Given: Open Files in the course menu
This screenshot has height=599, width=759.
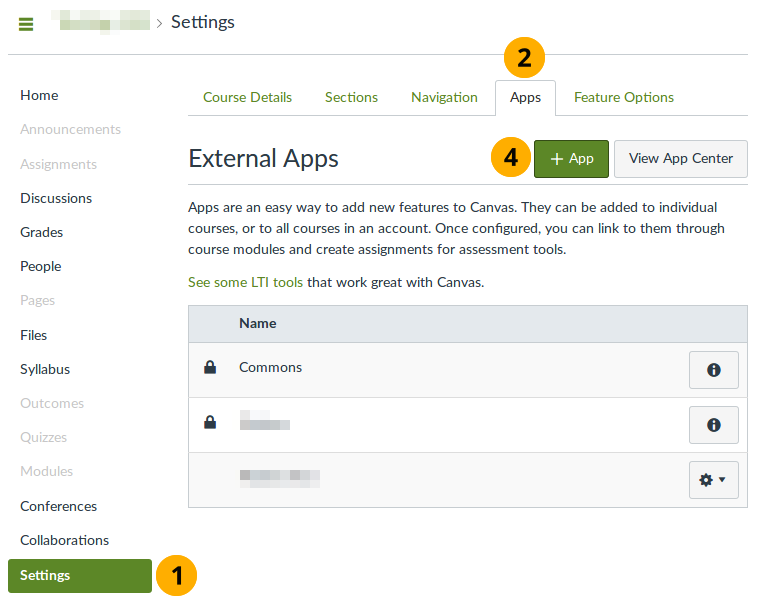Looking at the screenshot, I should 33,335.
